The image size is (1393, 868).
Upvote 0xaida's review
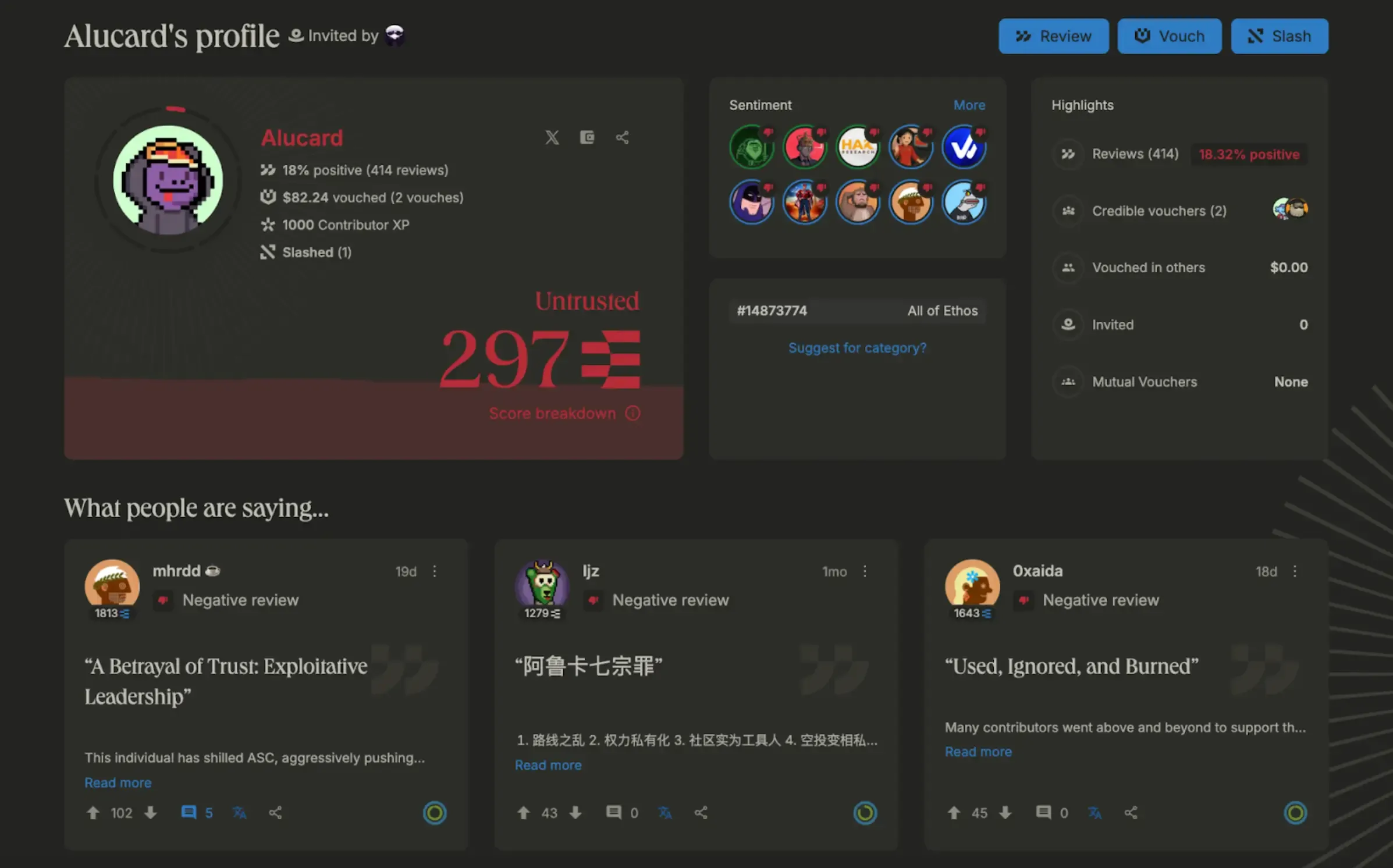tap(953, 812)
